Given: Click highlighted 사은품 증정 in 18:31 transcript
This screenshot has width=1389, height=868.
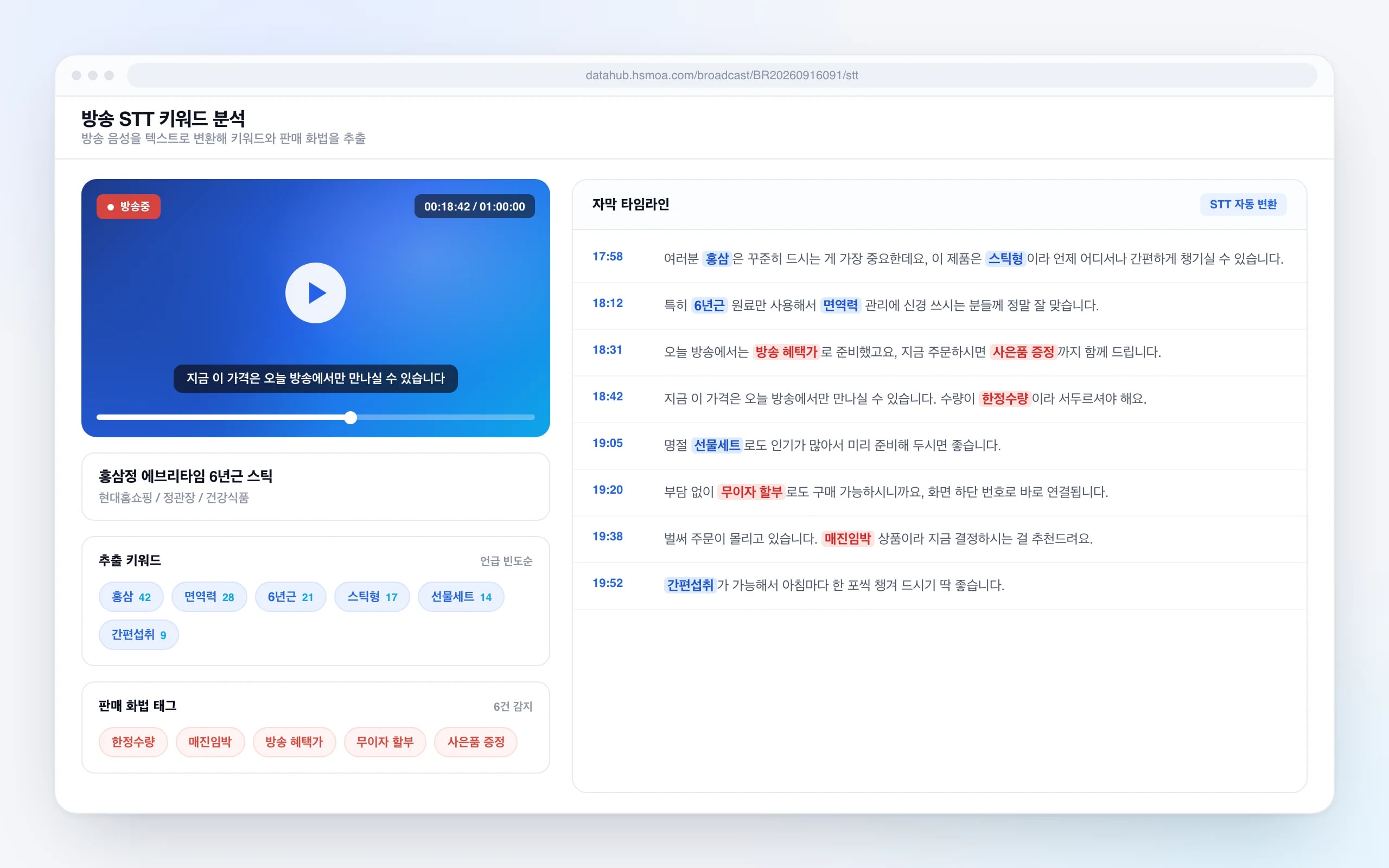Looking at the screenshot, I should click(1023, 352).
